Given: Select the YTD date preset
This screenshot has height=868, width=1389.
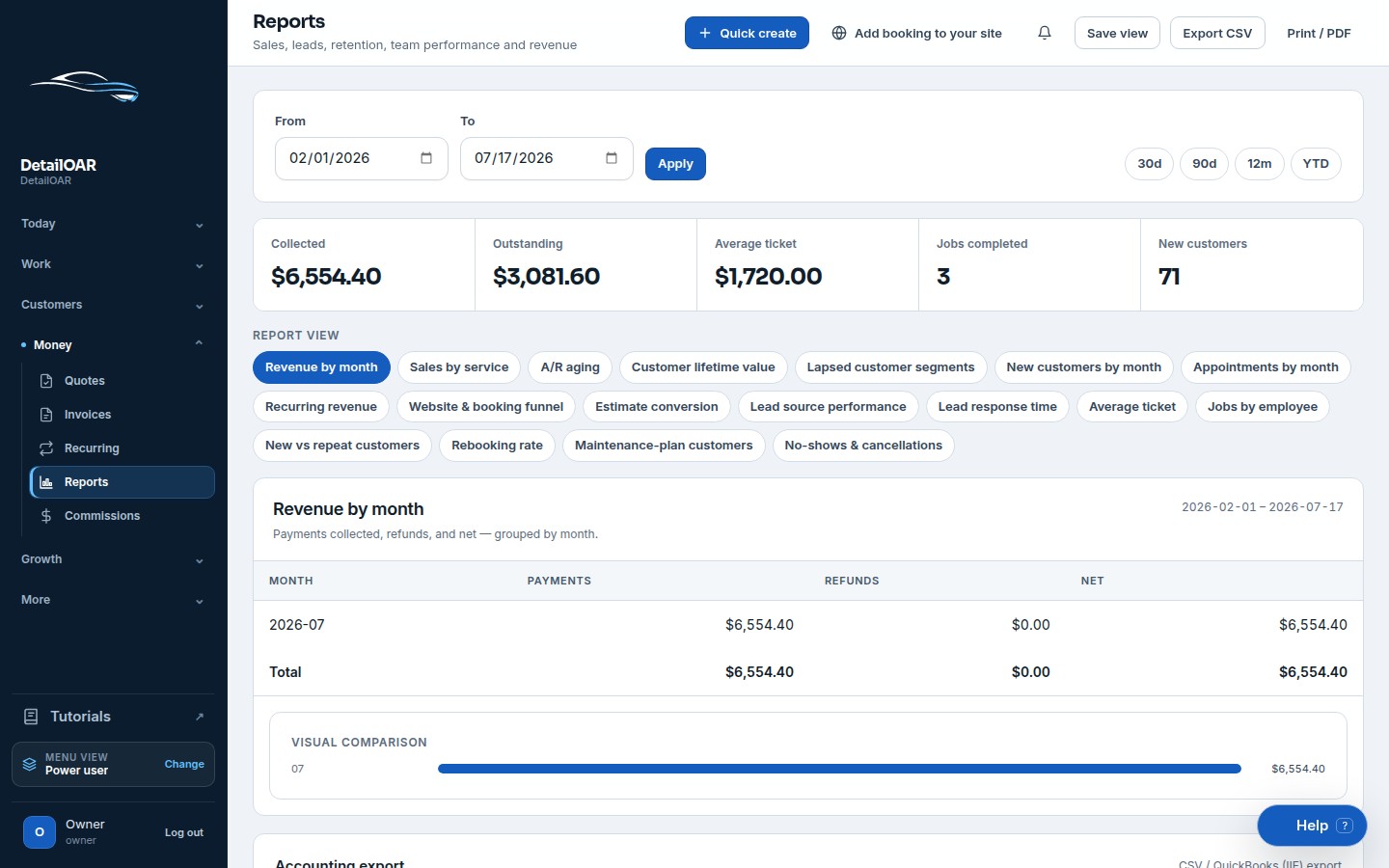Looking at the screenshot, I should point(1316,164).
